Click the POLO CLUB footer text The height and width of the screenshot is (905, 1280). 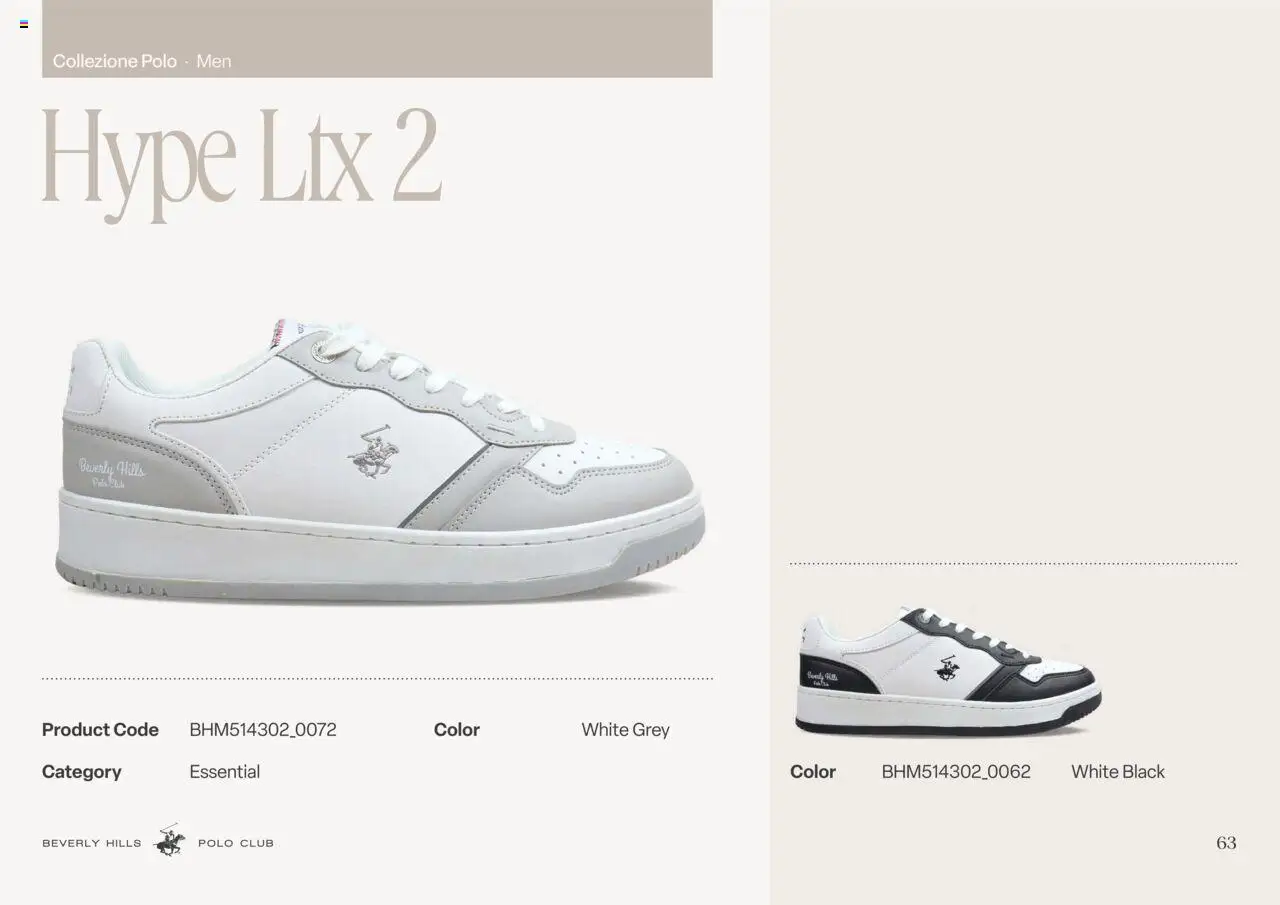(236, 843)
